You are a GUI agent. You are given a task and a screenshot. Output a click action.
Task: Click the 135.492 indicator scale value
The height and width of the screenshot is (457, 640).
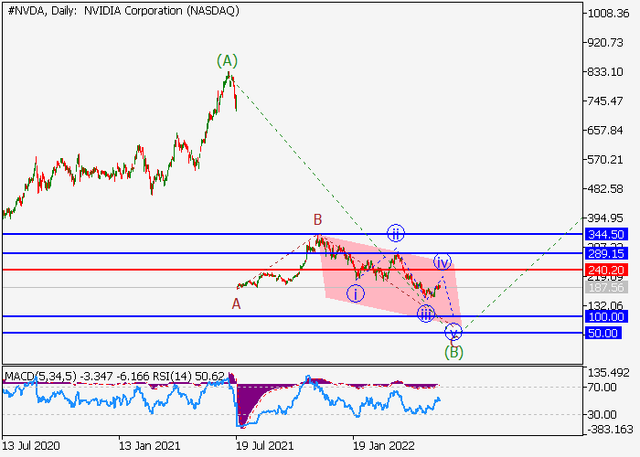point(609,373)
